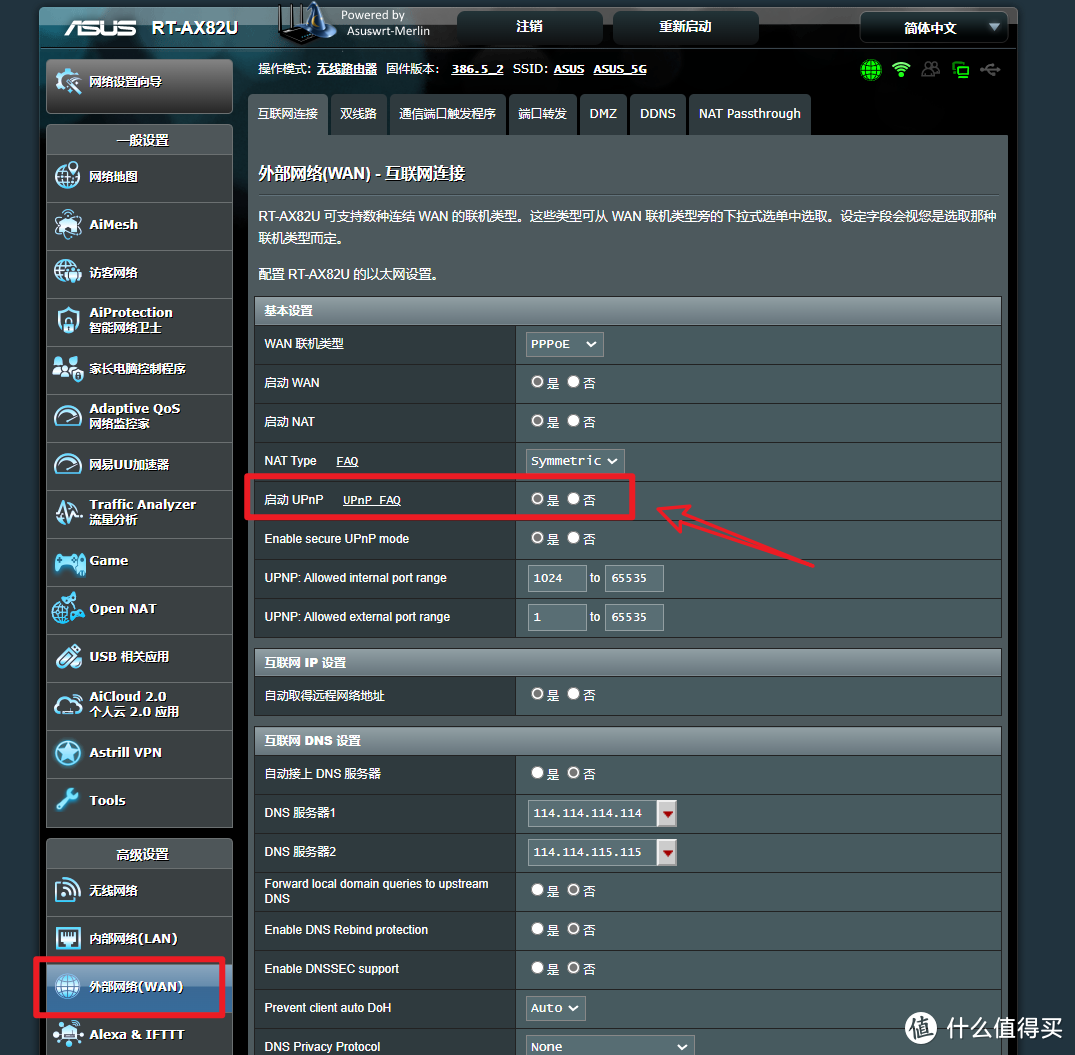Screen dimensions: 1075x1055
Task: Click the Traffic Analyzer icon
Action: (x=68, y=513)
